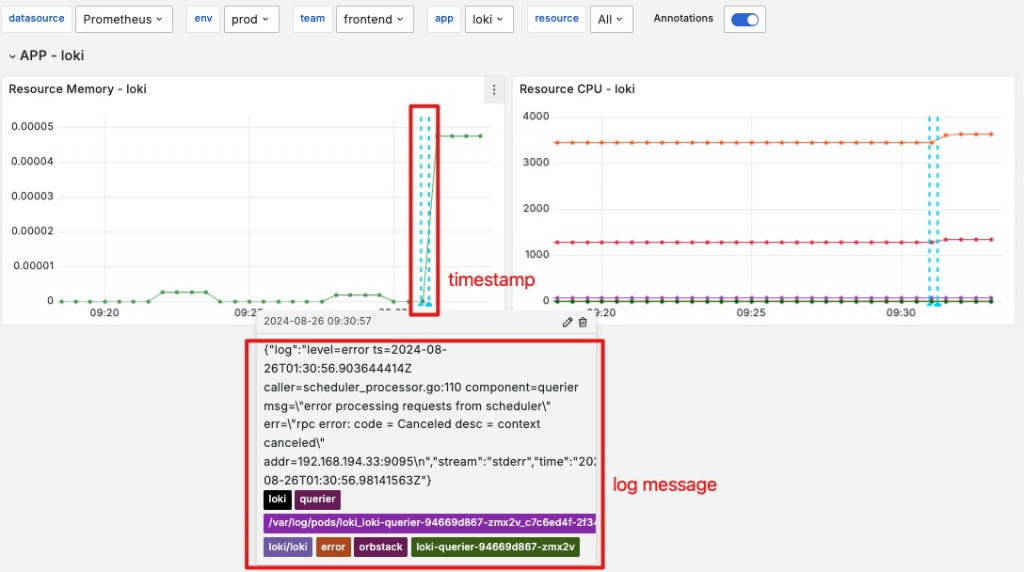Click the black loki tag
This screenshot has width=1024, height=572.
[x=277, y=500]
